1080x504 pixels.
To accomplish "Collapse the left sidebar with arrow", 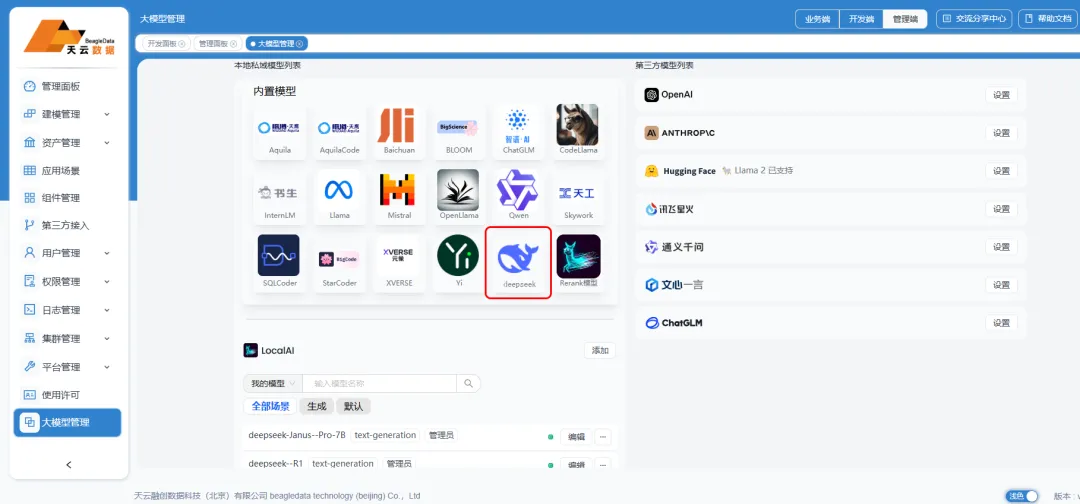I will [x=69, y=465].
